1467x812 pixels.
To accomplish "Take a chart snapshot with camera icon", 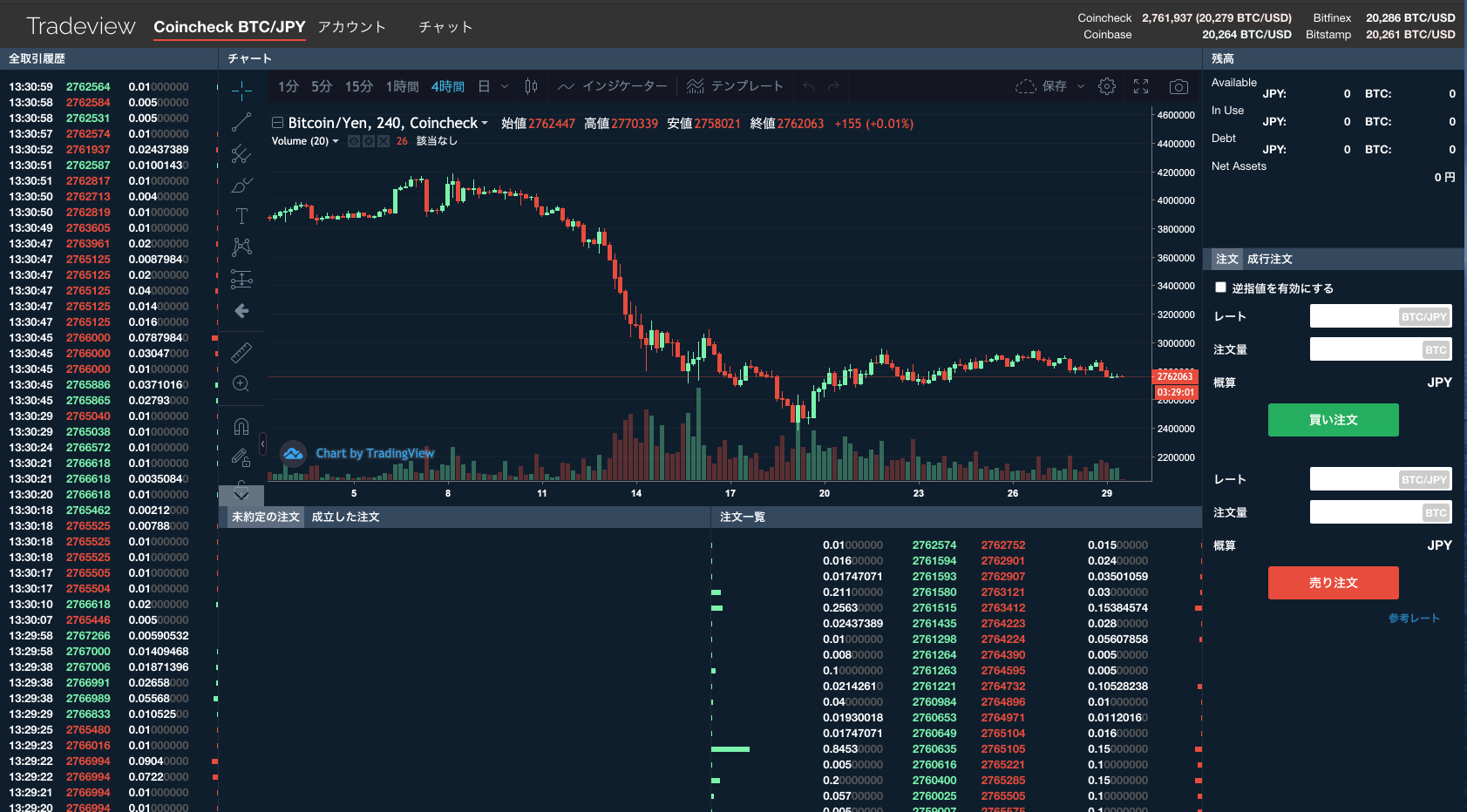I will tap(1178, 86).
